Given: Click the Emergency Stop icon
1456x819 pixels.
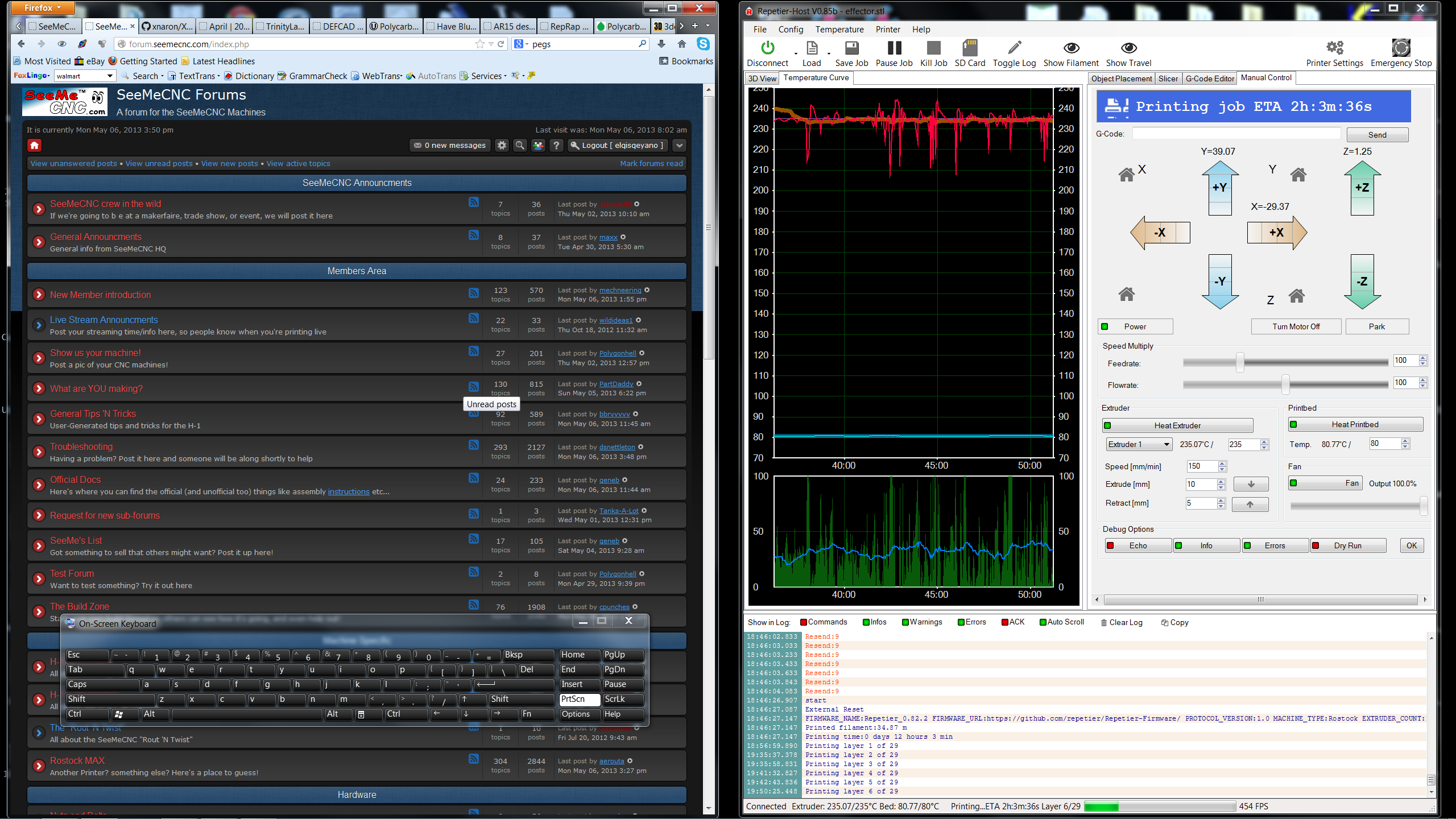Looking at the screenshot, I should [x=1400, y=48].
